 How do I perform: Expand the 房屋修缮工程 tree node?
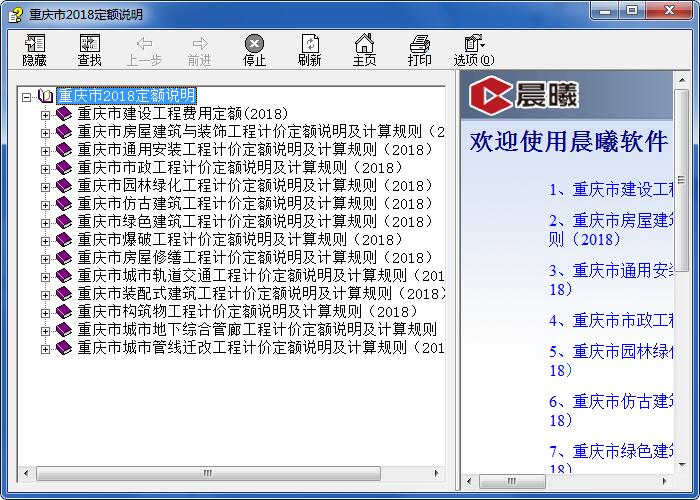(x=45, y=259)
